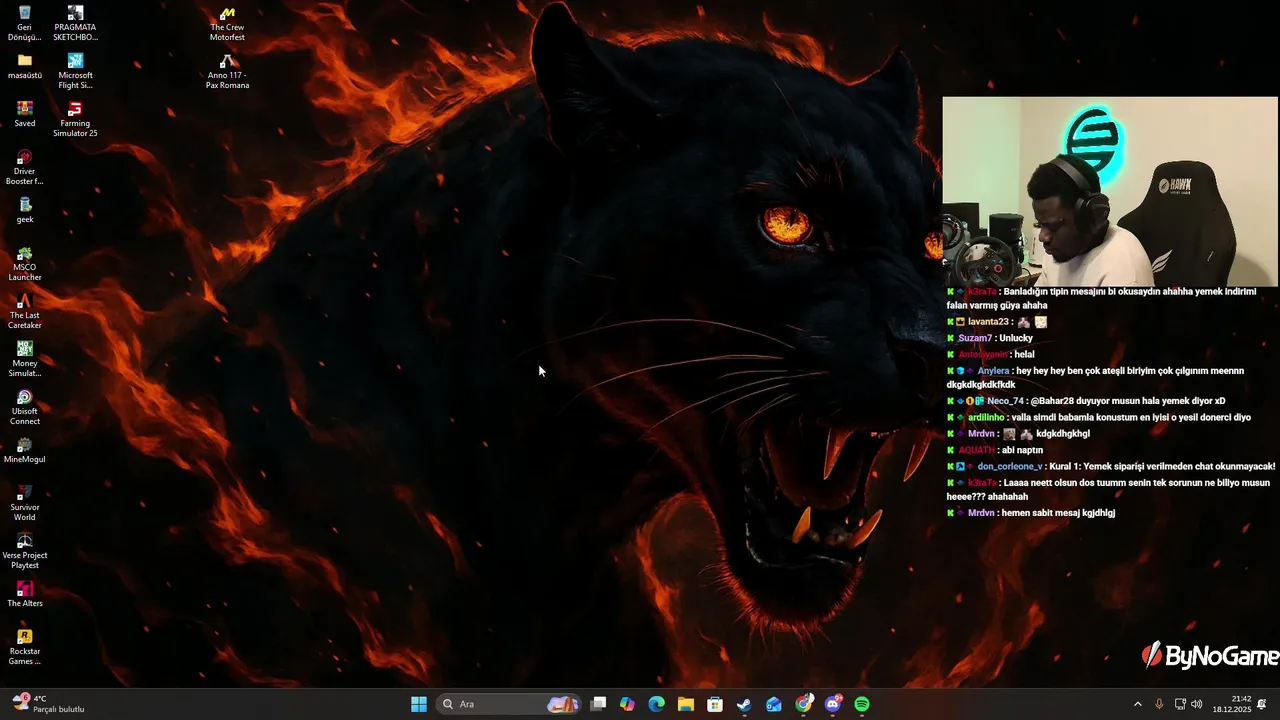The width and height of the screenshot is (1280, 720).
Task: Click Mrdvn 'hemen sabit mesaj' chat line
Action: pyautogui.click(x=1031, y=513)
